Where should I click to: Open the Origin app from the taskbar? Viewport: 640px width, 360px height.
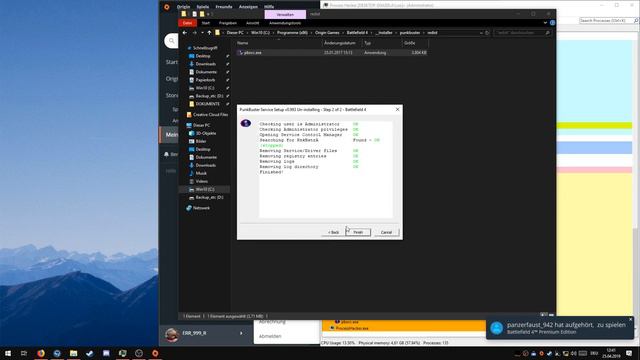155,353
